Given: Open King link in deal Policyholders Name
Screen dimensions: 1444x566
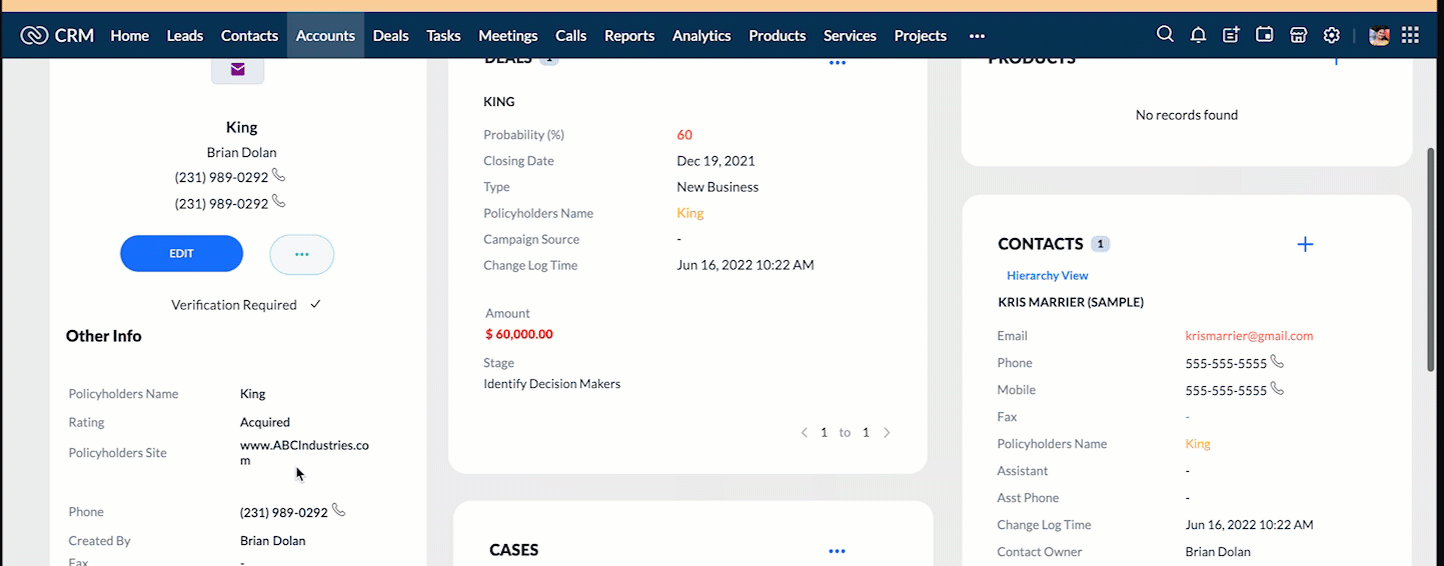Looking at the screenshot, I should pos(690,213).
